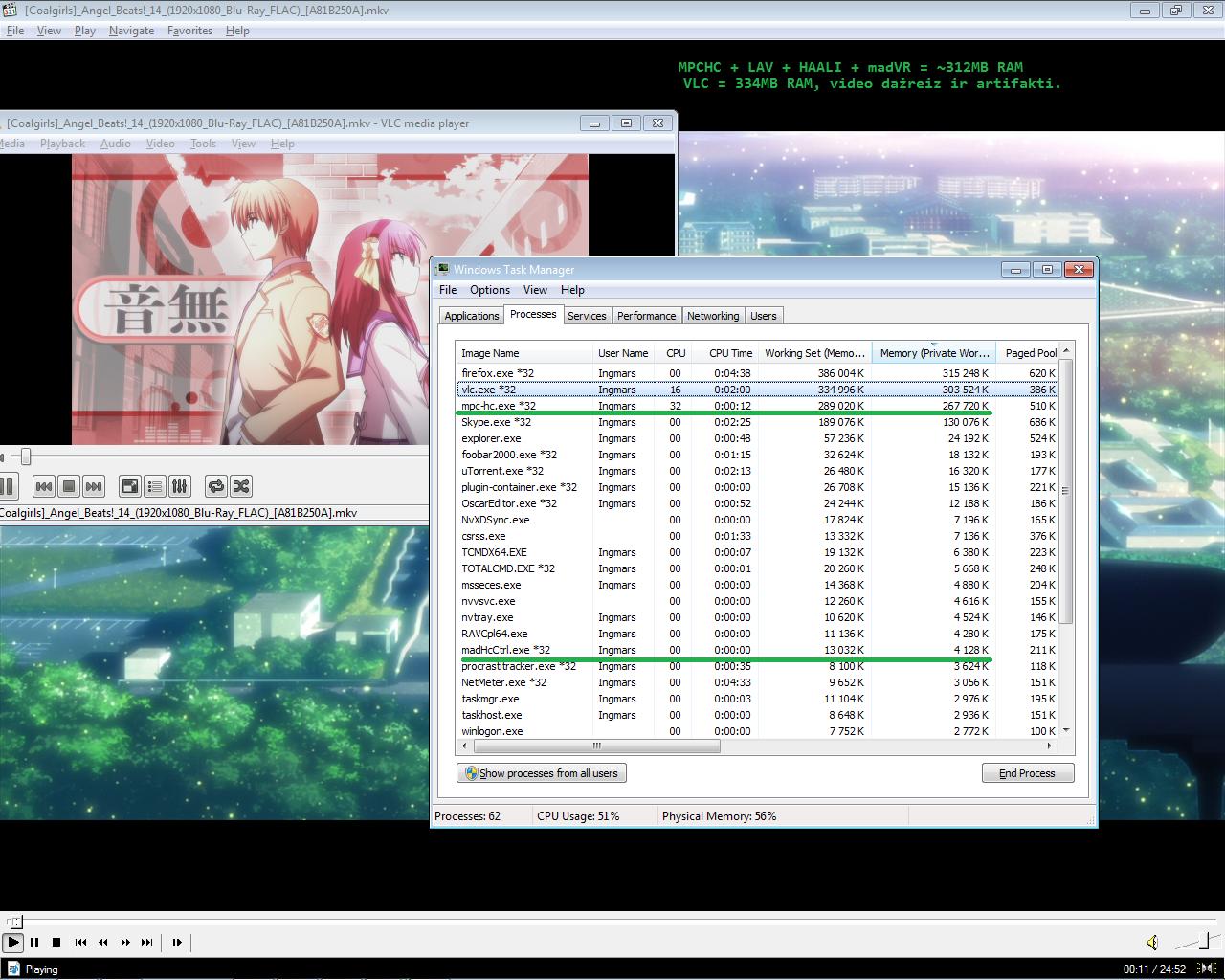Open Task Manager View menu

click(x=535, y=290)
